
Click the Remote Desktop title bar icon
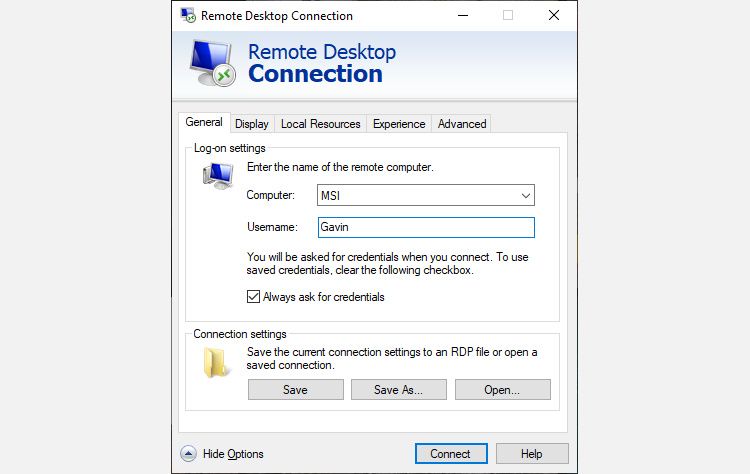[188, 15]
